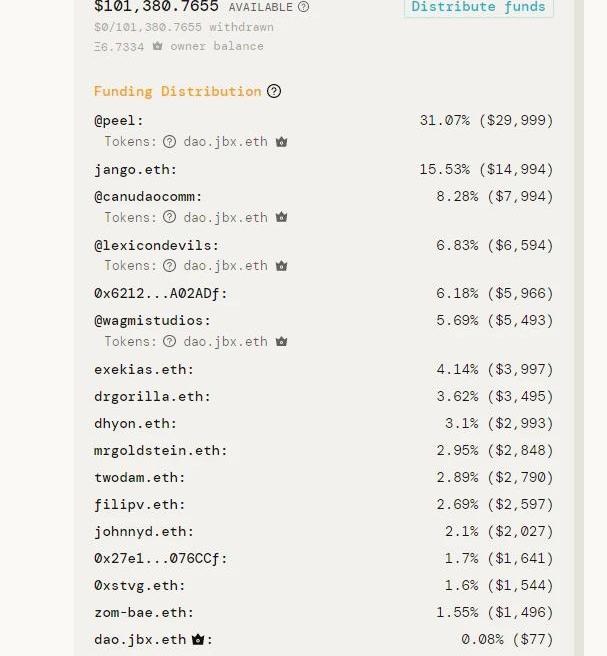This screenshot has height=656, width=607.
Task: Click the crown icon beside owner balance
Action: pyautogui.click(x=157, y=46)
